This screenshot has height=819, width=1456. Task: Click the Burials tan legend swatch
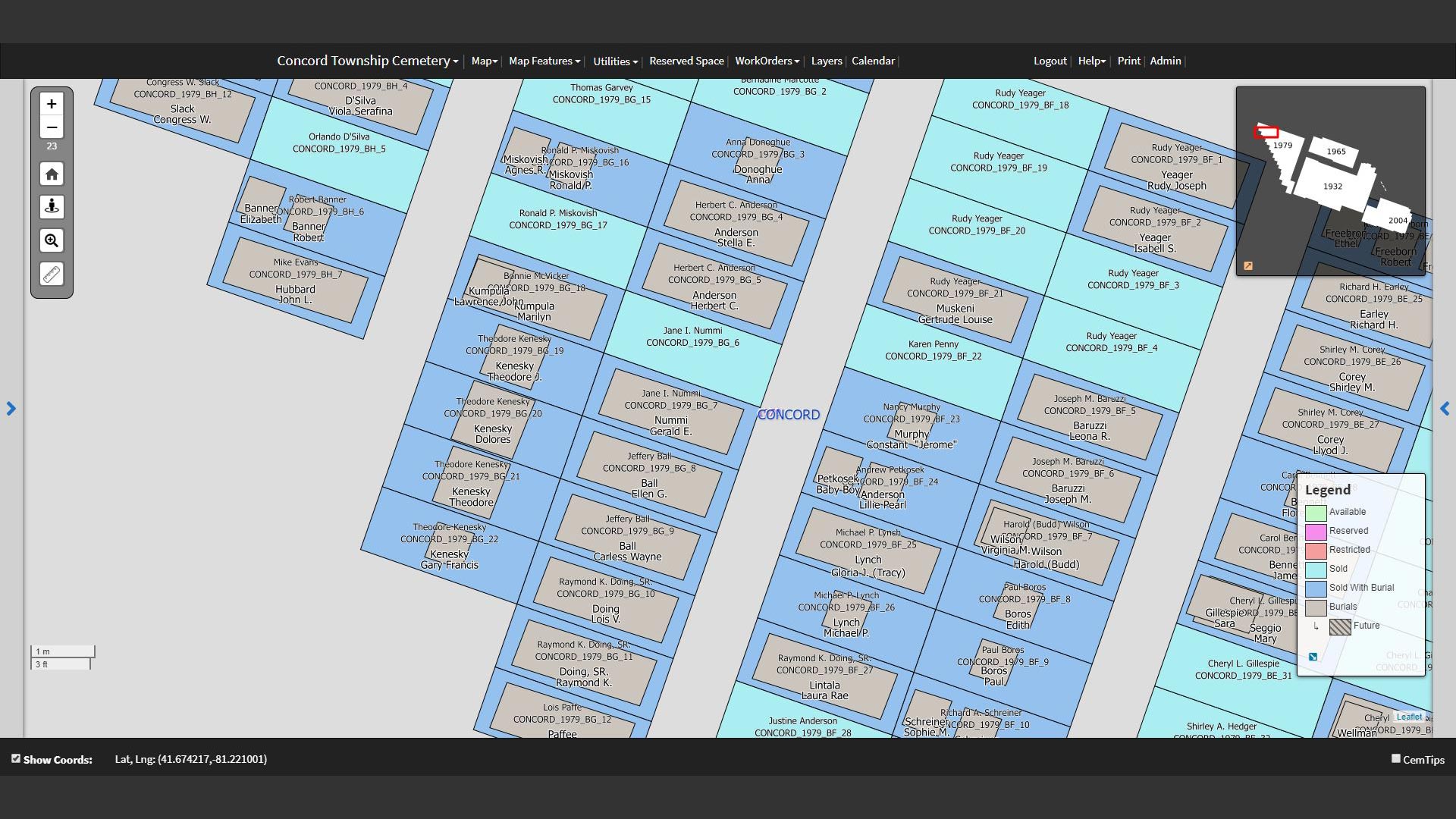coord(1316,607)
